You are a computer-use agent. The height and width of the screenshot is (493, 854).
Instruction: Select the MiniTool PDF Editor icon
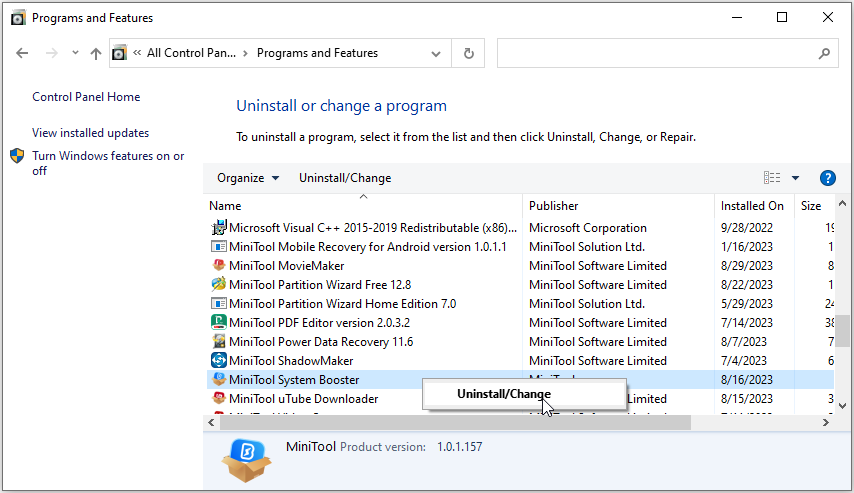click(x=218, y=322)
